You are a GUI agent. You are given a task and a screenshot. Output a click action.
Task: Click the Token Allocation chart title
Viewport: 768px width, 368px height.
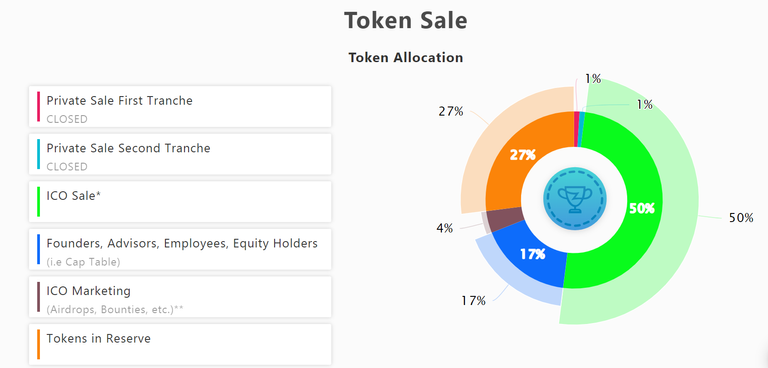pyautogui.click(x=406, y=57)
